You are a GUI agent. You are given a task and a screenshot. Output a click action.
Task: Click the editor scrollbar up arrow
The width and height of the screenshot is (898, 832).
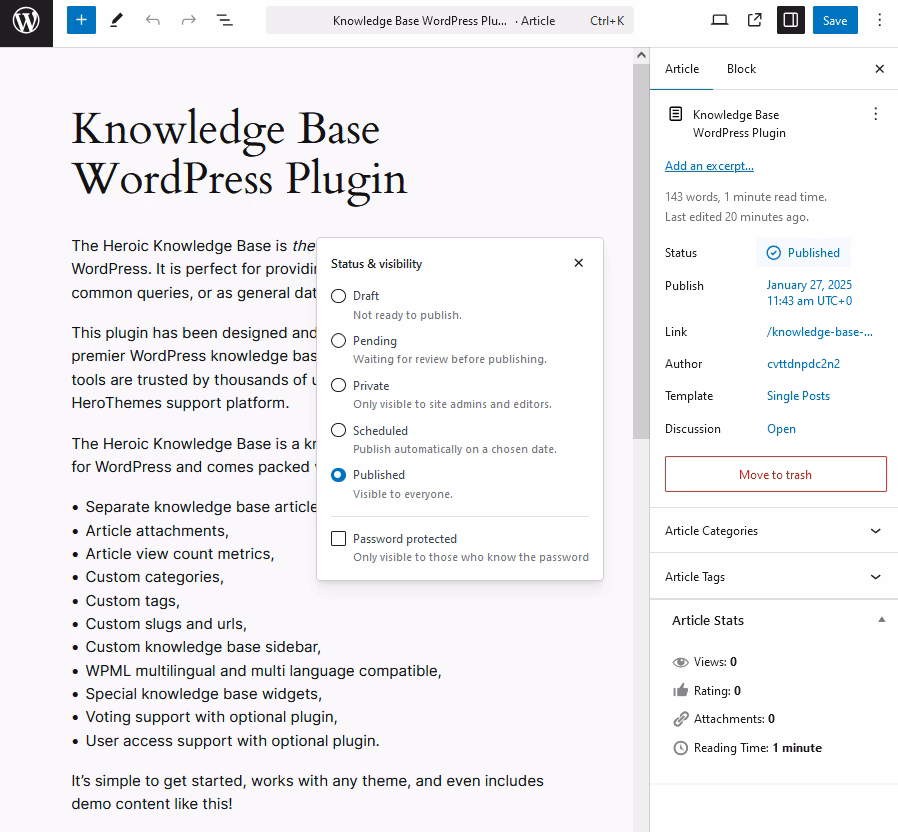[x=641, y=56]
